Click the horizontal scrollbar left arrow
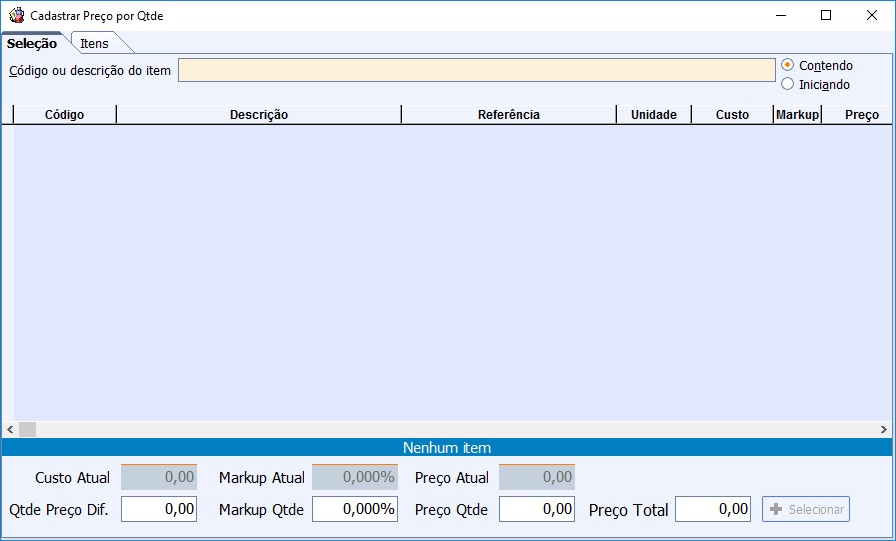This screenshot has width=896, height=541. 10,429
